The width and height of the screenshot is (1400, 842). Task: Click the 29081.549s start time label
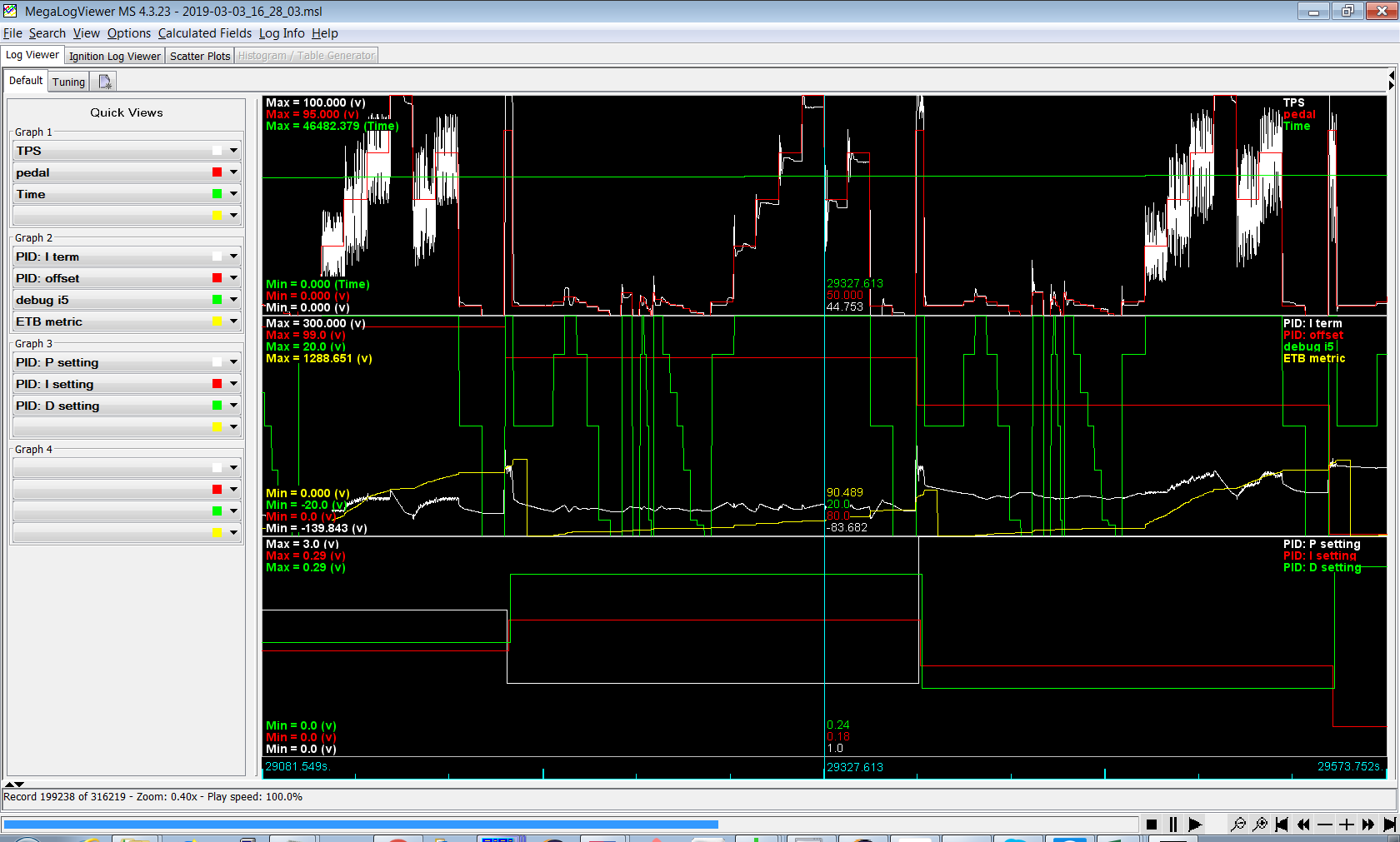click(x=297, y=766)
